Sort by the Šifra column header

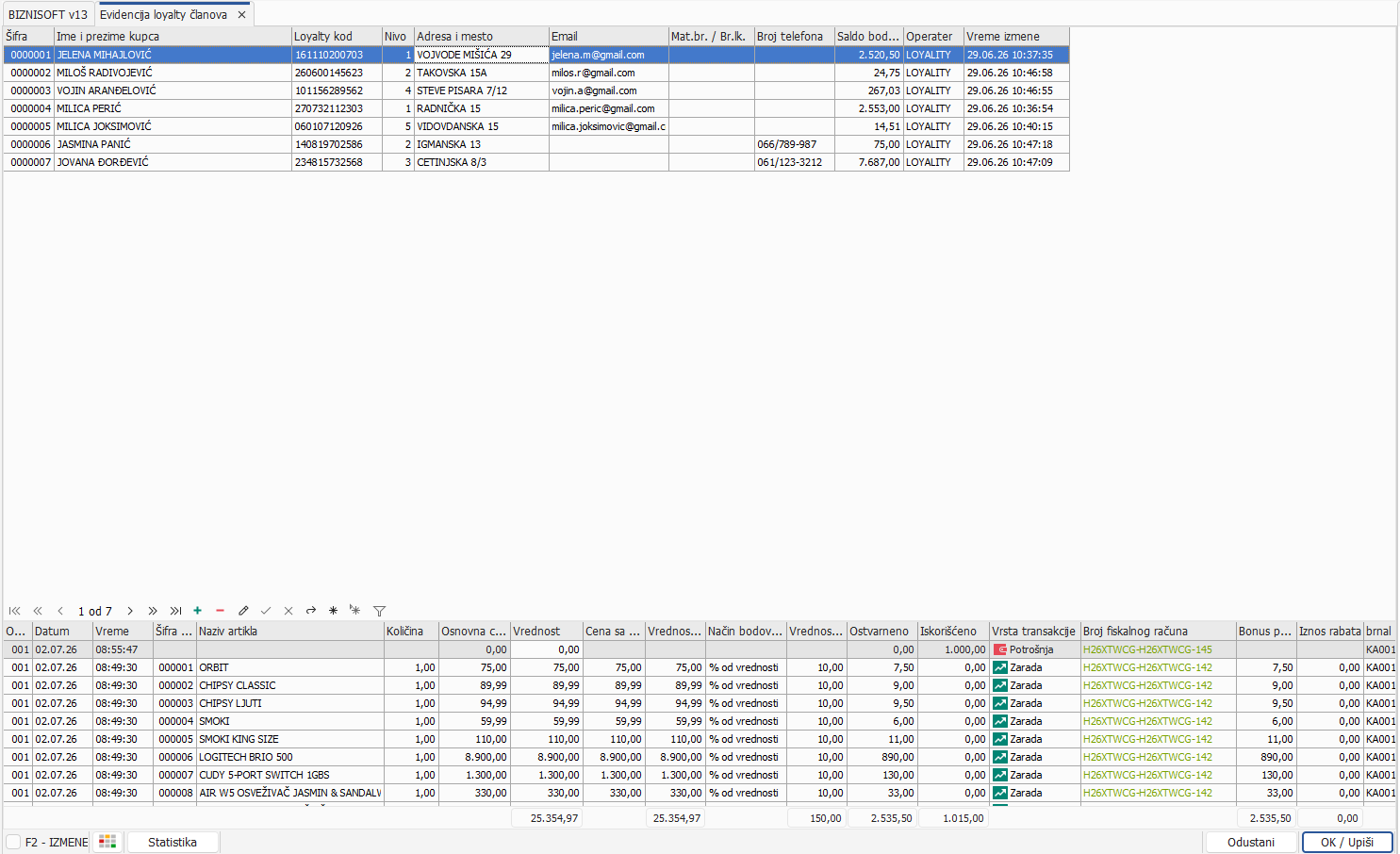pos(28,37)
